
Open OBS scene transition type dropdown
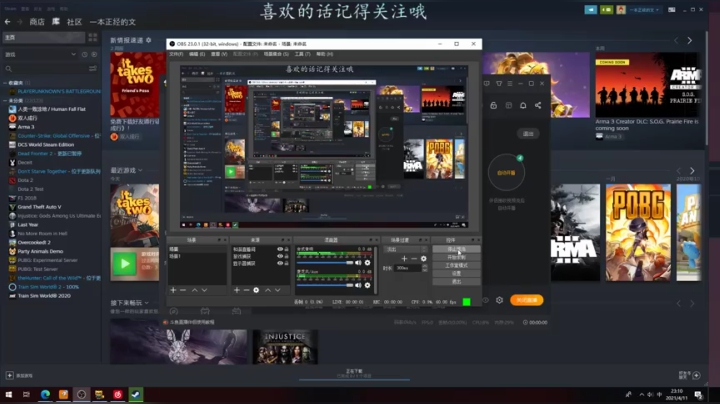[x=405, y=249]
